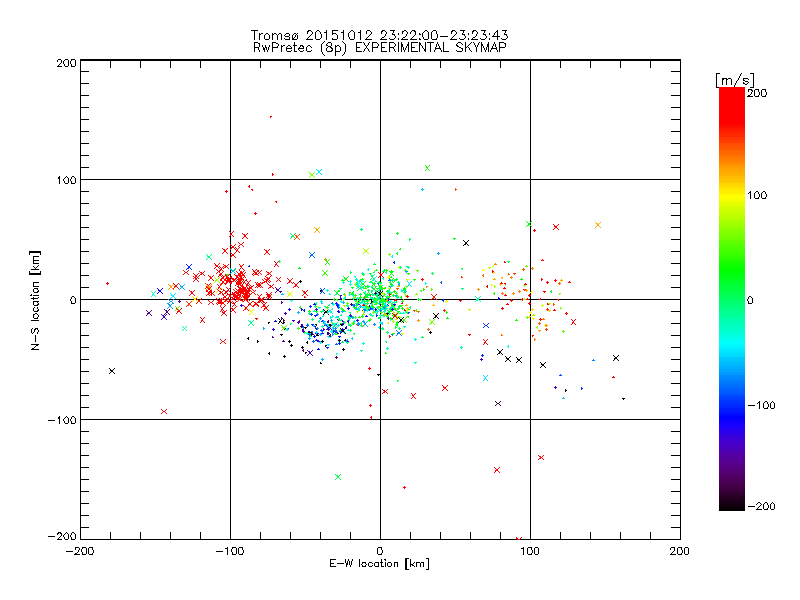Click the x-axis tick label "-200"
800x600 pixels.
(80, 551)
